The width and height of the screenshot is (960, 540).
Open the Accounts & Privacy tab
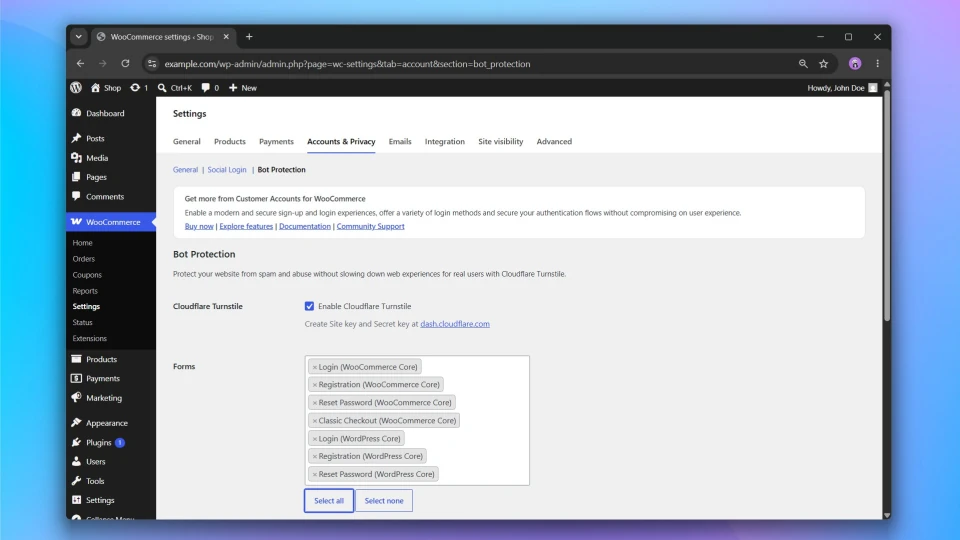coord(341,141)
